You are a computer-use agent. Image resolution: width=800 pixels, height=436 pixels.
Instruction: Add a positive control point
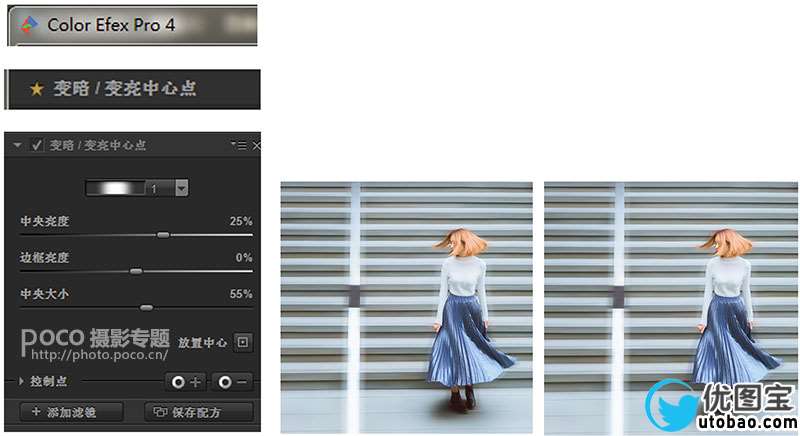tap(186, 382)
